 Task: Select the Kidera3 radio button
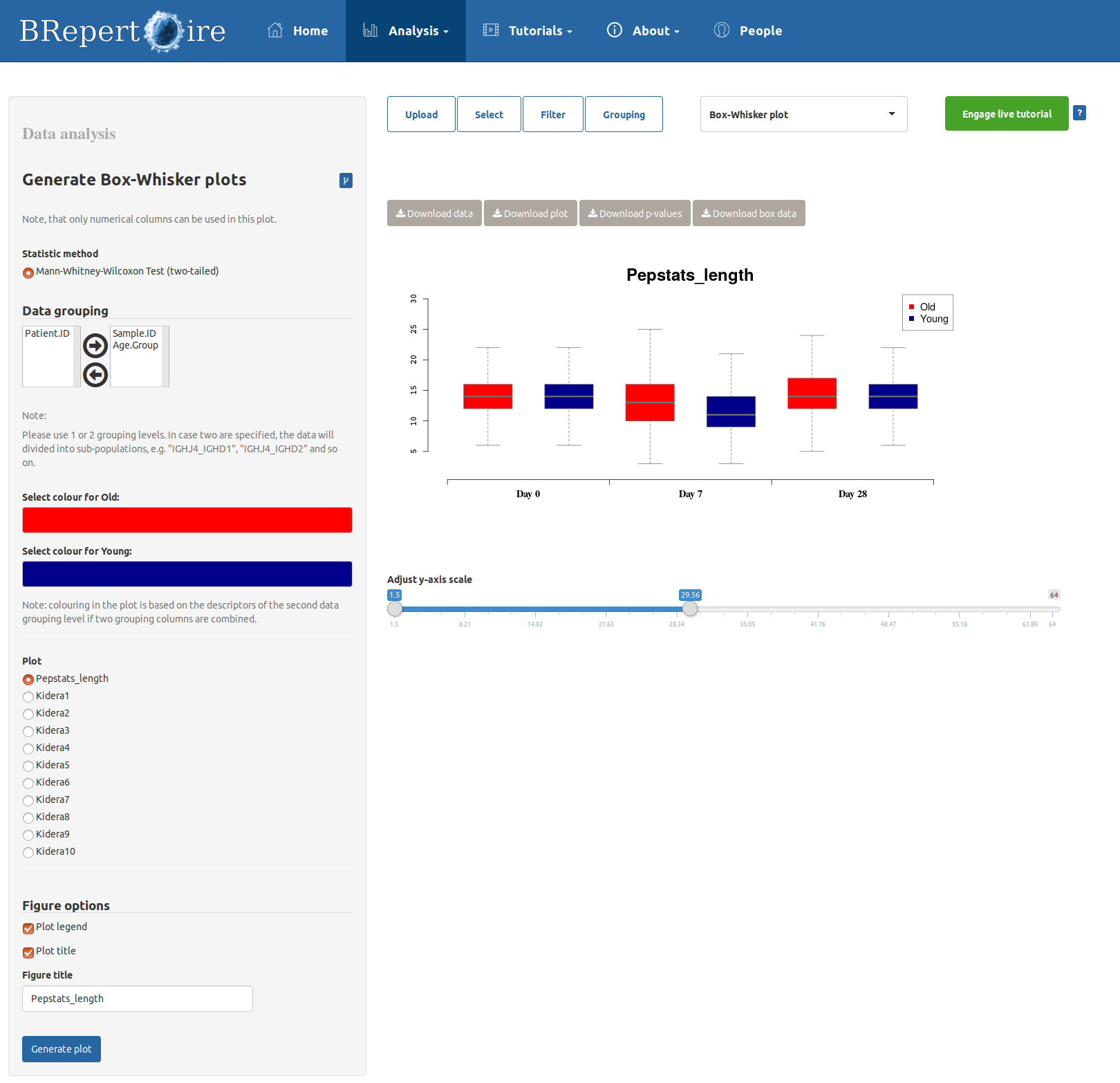[x=28, y=731]
